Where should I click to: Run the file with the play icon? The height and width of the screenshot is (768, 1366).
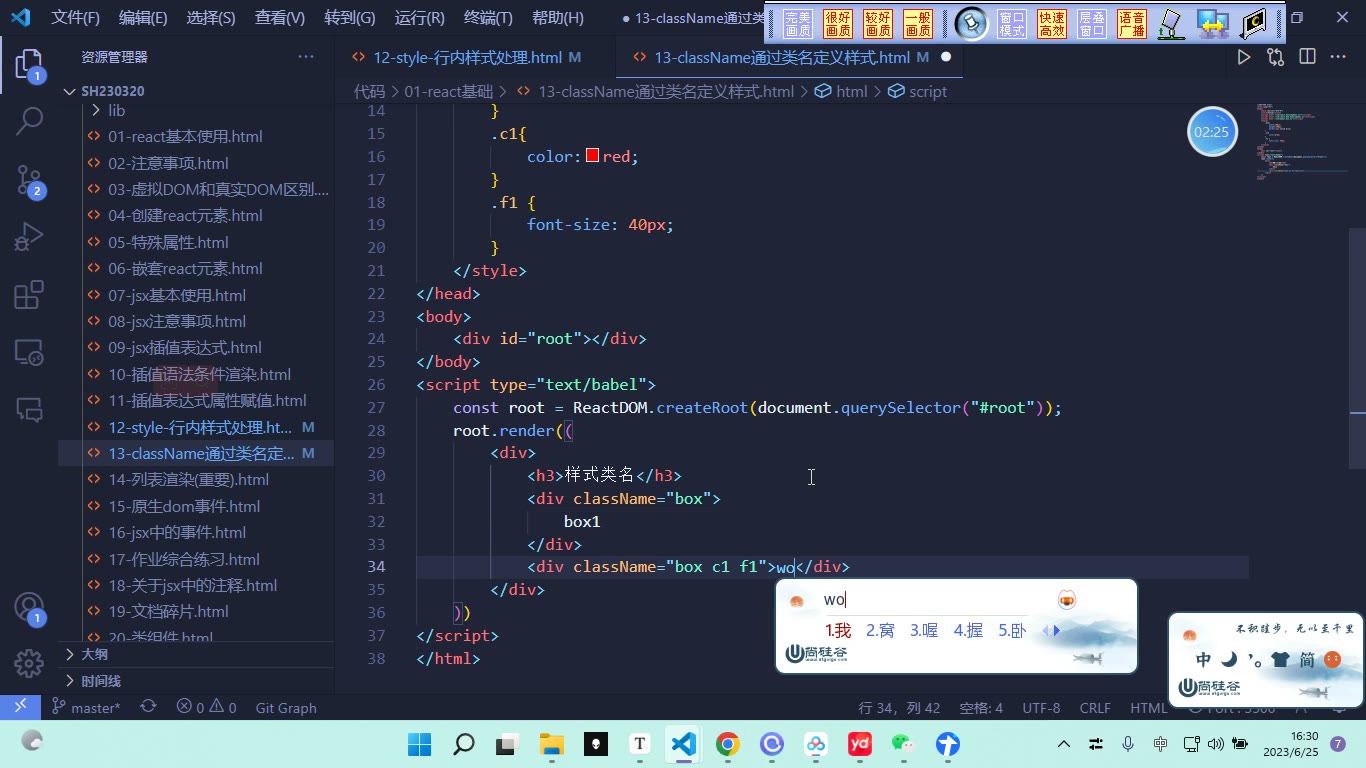(x=1244, y=57)
